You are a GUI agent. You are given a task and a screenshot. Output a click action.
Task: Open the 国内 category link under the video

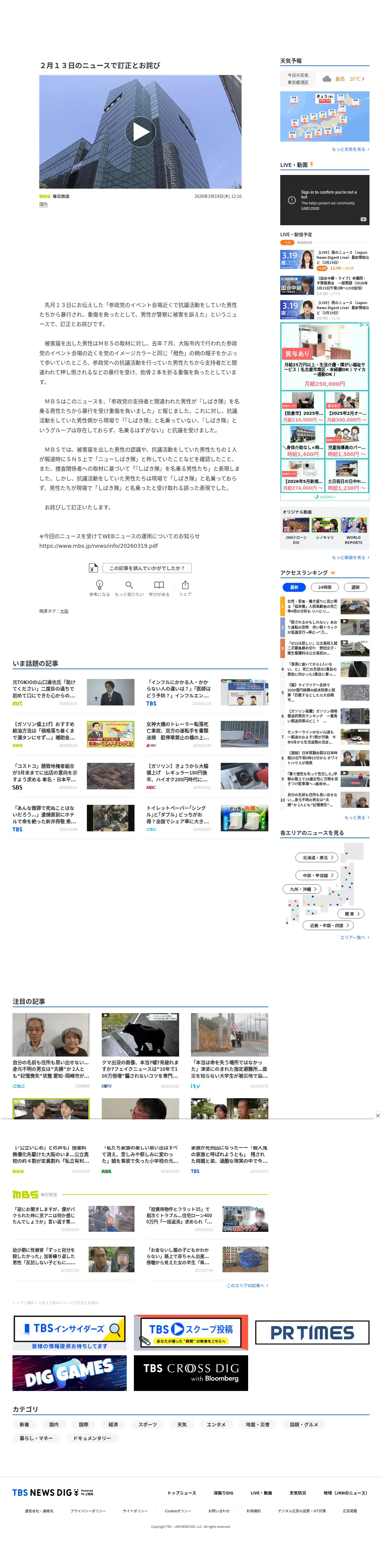tap(43, 204)
